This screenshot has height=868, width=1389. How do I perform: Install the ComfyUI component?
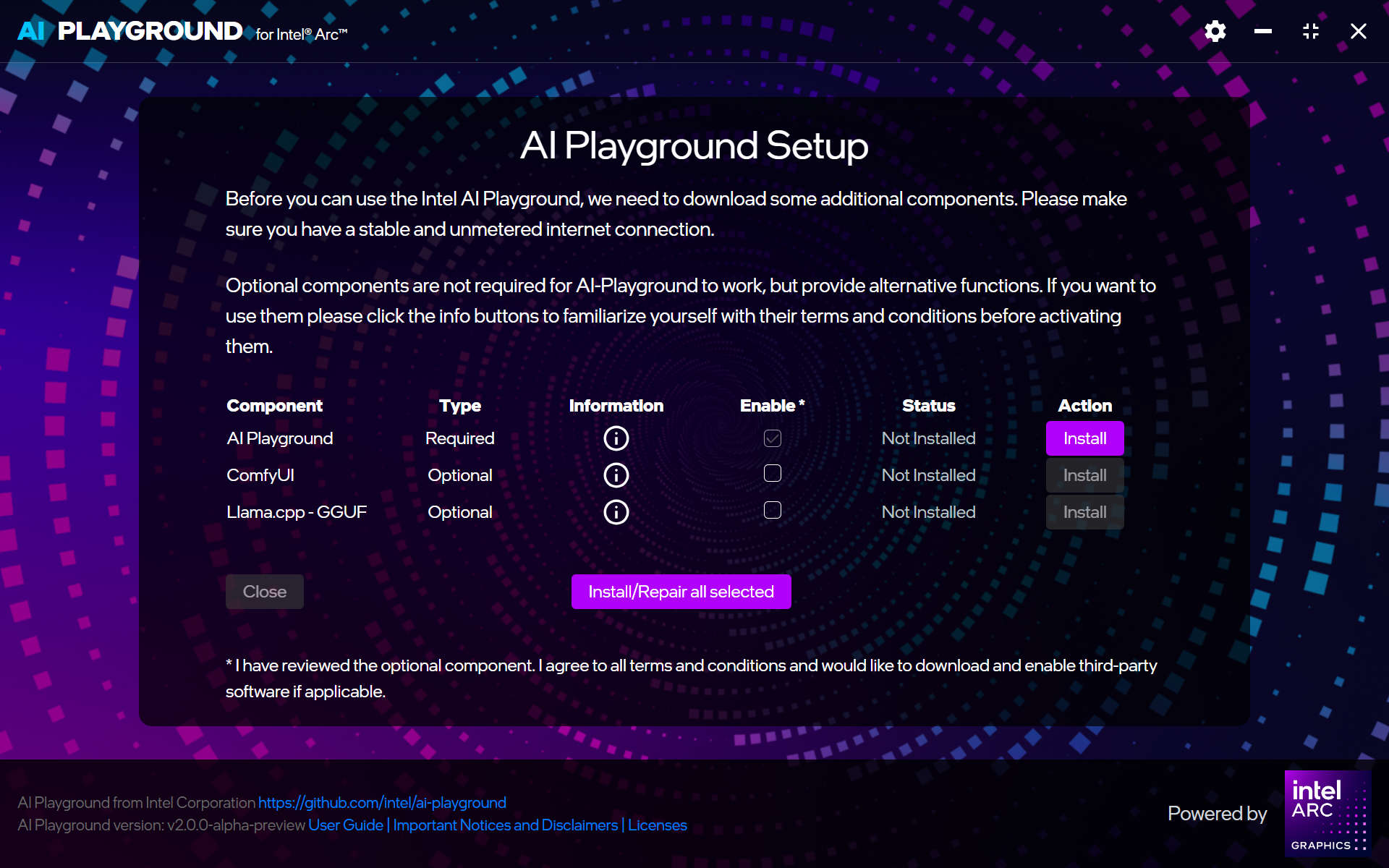[x=1084, y=475]
